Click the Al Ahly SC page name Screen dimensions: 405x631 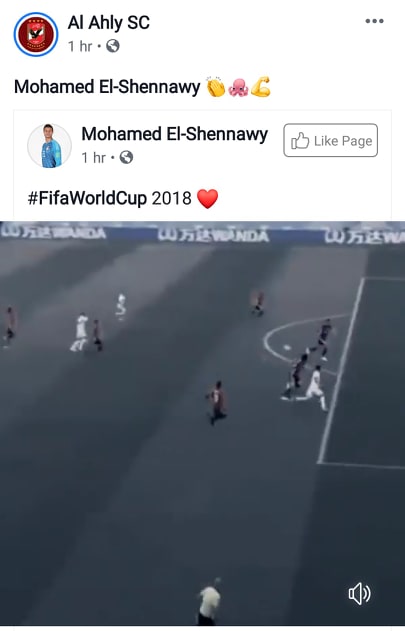108,23
